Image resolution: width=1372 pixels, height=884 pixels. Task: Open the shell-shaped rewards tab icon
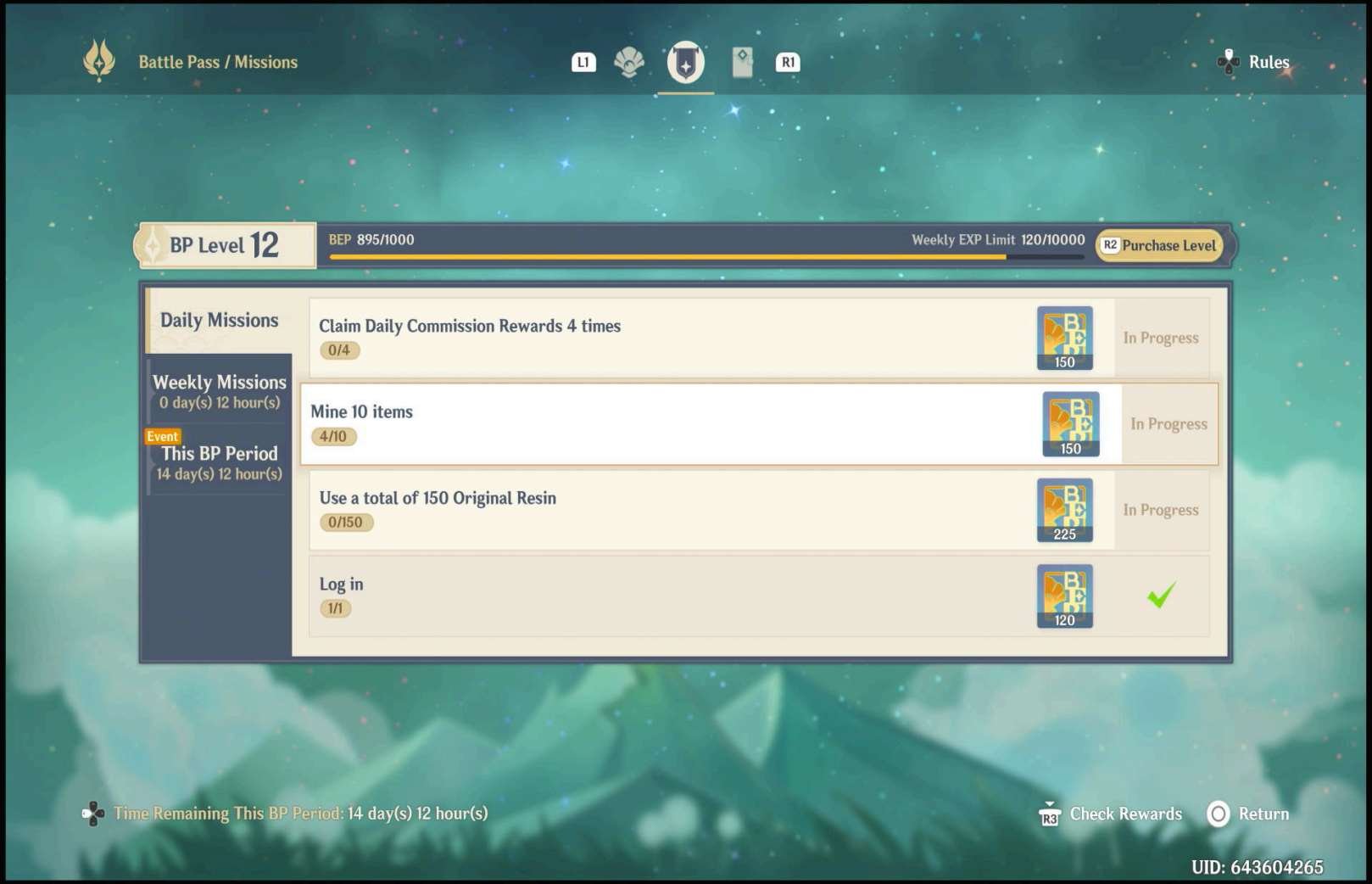(628, 62)
